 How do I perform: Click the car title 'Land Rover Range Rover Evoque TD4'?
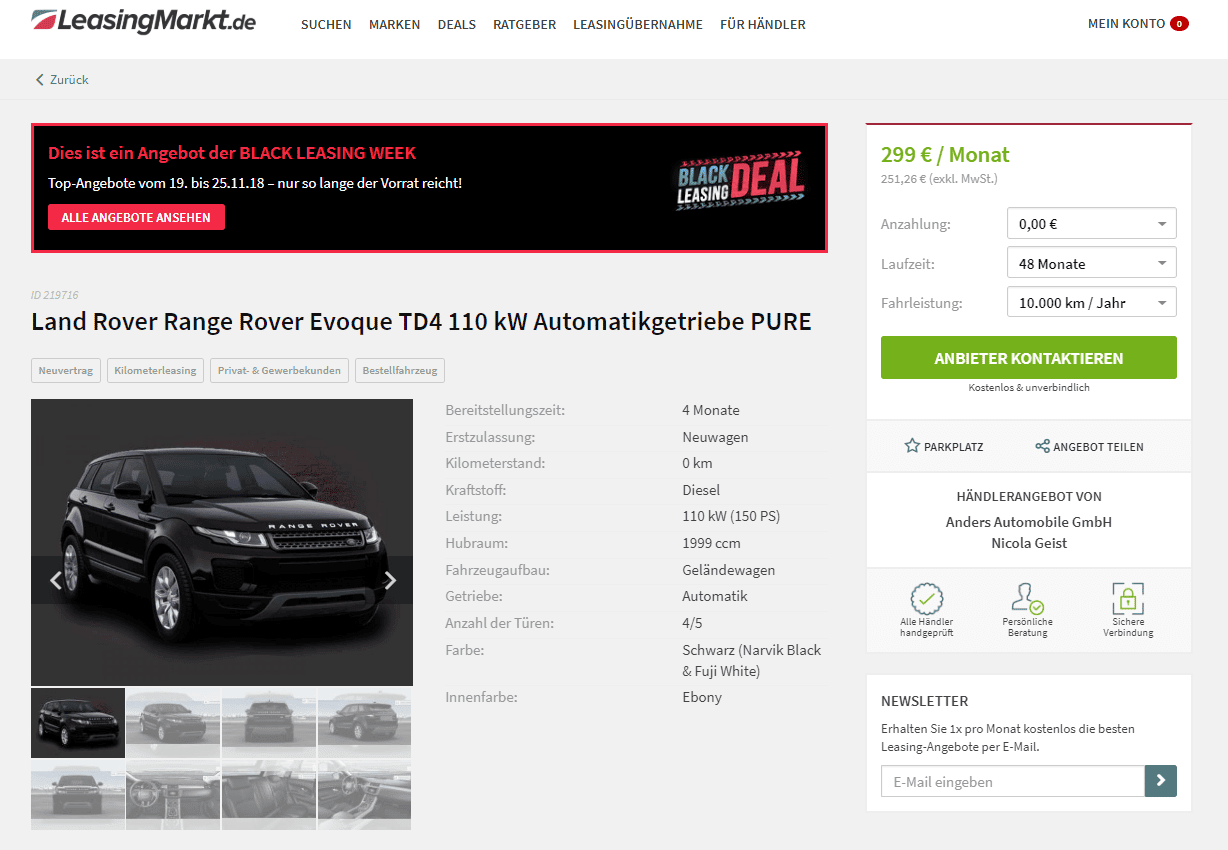(x=421, y=322)
